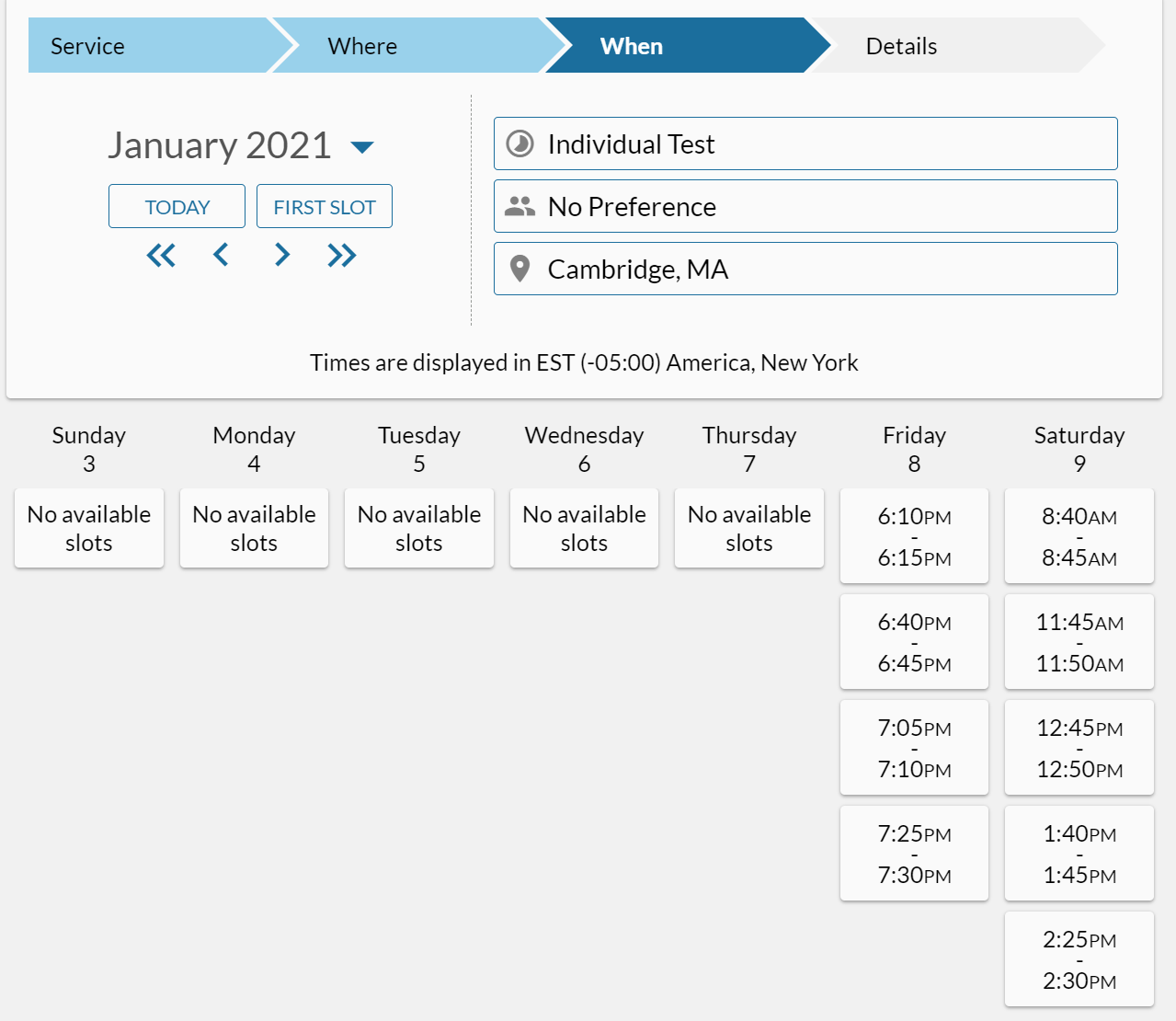The width and height of the screenshot is (1176, 1021).
Task: Click the Sunday 3 No available slots card
Action: coord(89,528)
